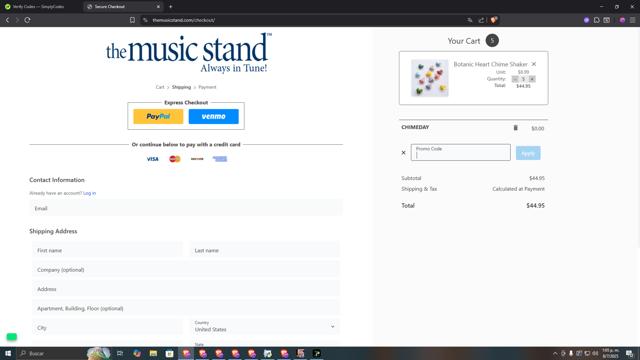Click the music stand logo

point(189,53)
